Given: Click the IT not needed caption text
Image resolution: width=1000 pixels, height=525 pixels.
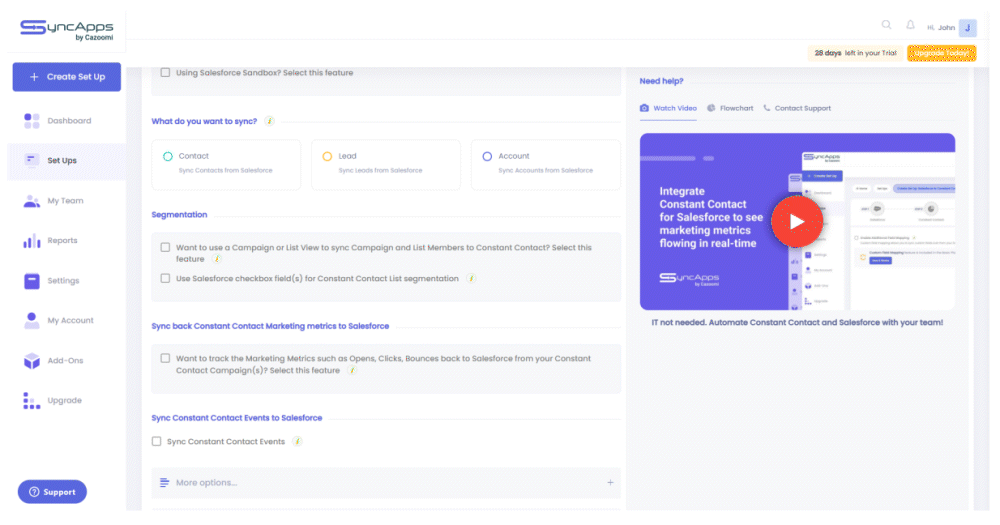Looking at the screenshot, I should point(797,323).
